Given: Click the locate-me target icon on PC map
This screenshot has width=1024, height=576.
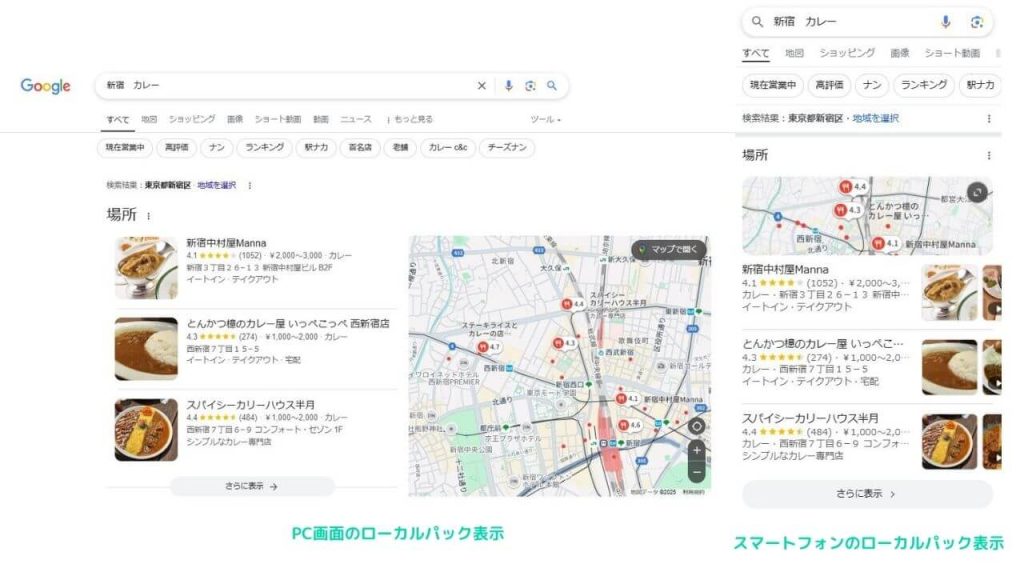Looking at the screenshot, I should pyautogui.click(x=697, y=426).
